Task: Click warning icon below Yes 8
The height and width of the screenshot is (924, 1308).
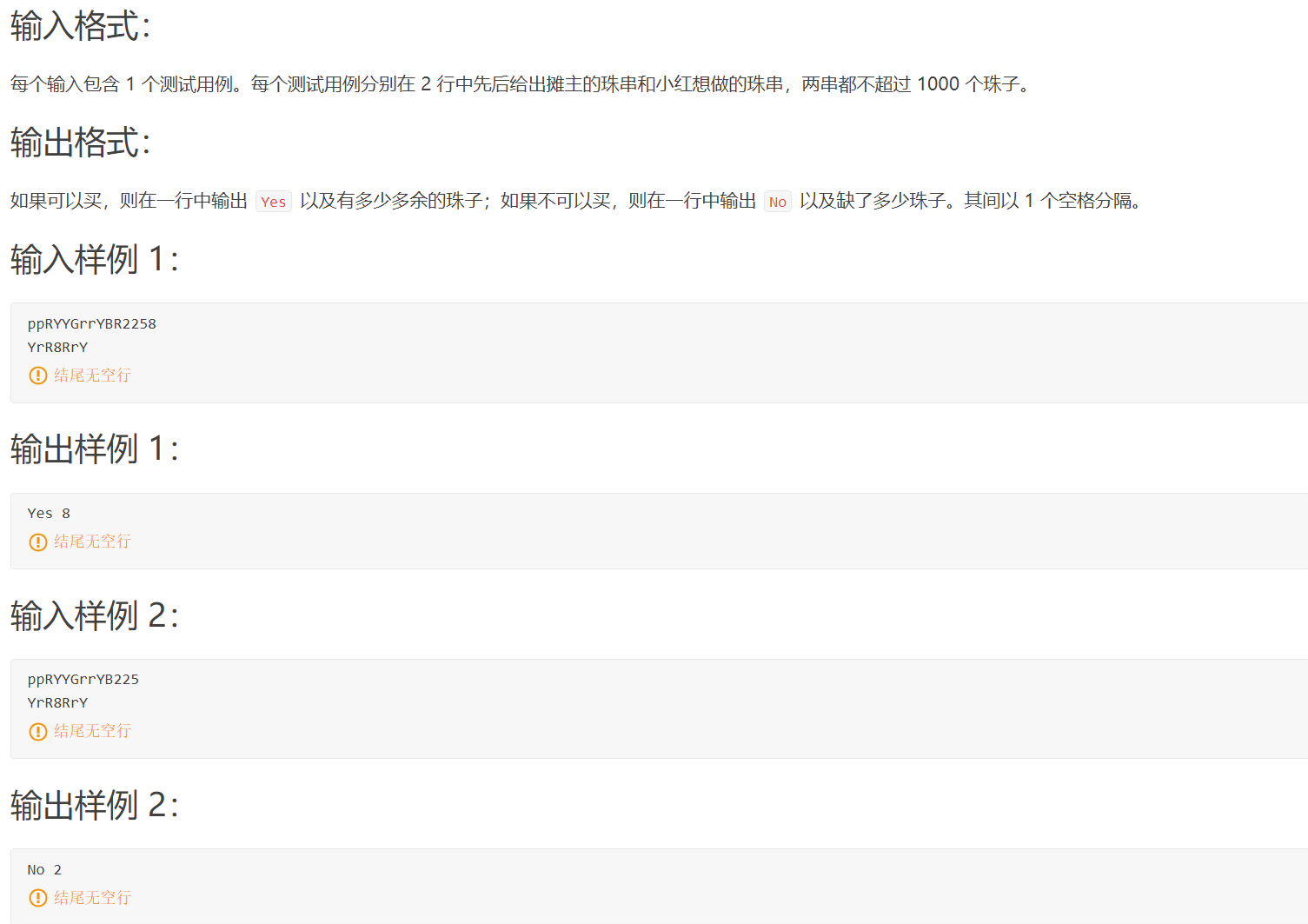Action: (38, 542)
